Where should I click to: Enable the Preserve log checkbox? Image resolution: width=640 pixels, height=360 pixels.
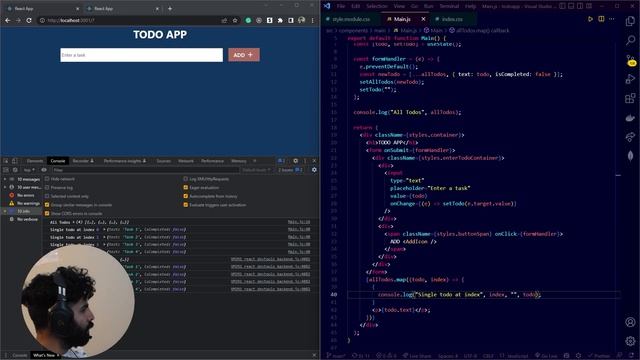coord(47,187)
